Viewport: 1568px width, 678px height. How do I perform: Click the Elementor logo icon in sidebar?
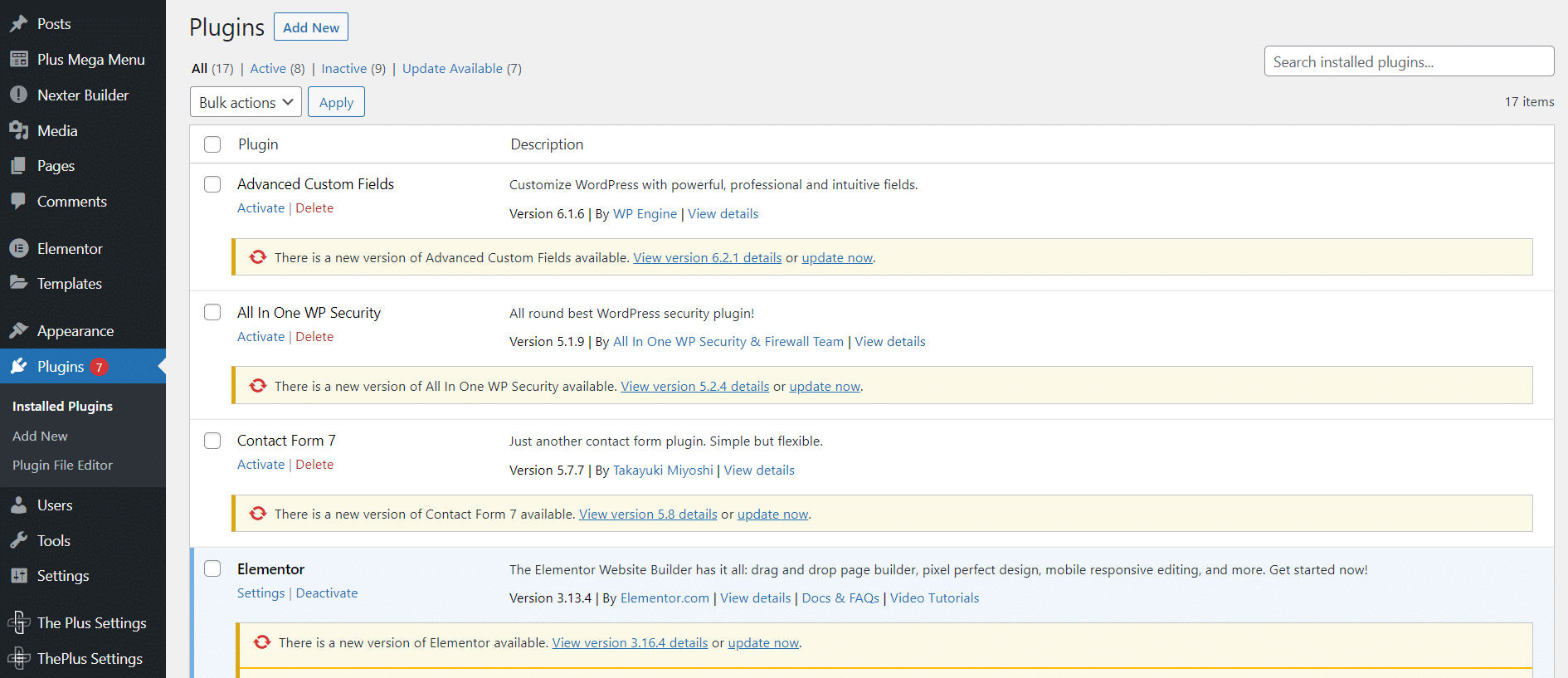pos(18,249)
